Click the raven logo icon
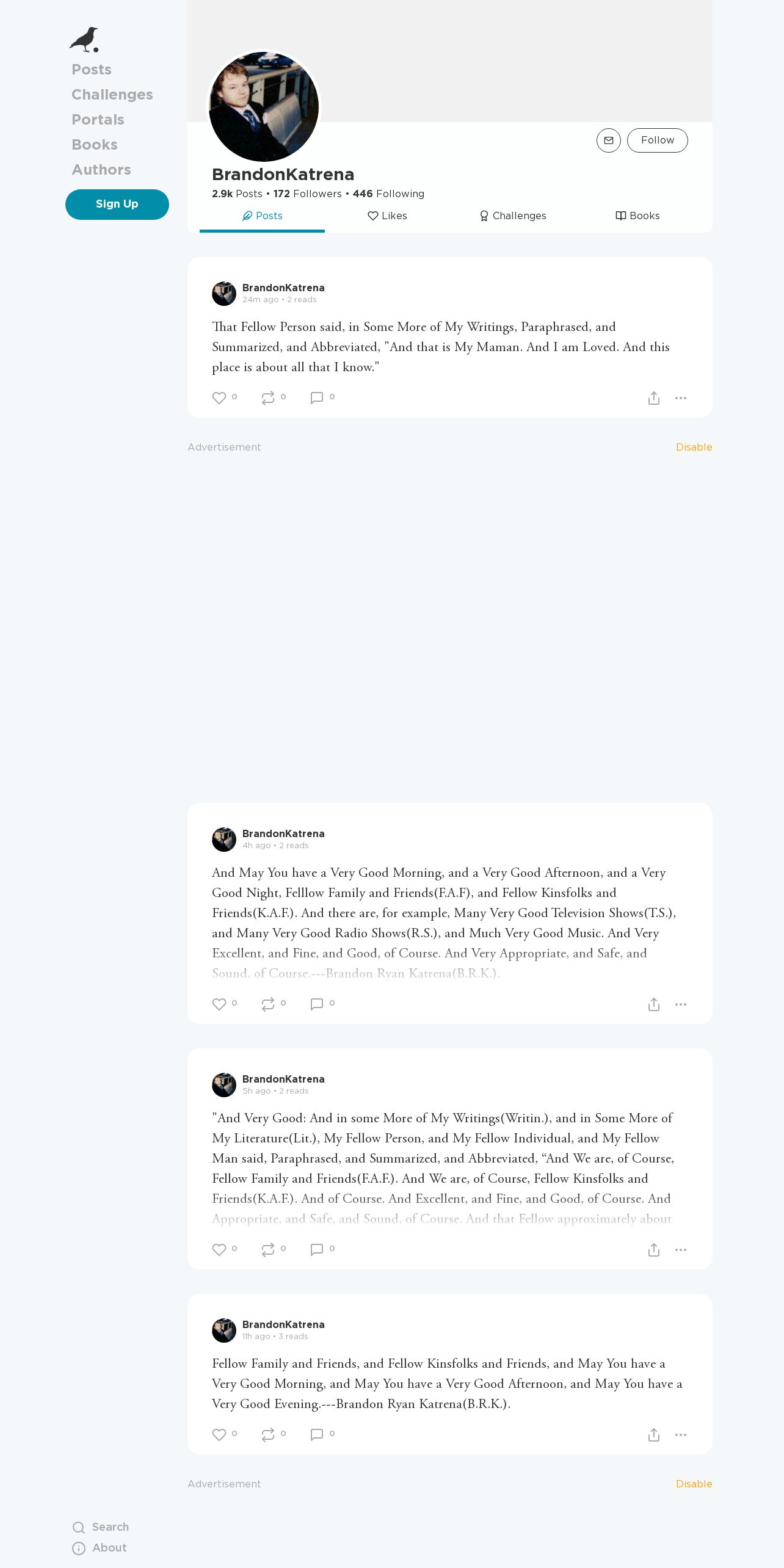The image size is (784, 1568). 84,40
